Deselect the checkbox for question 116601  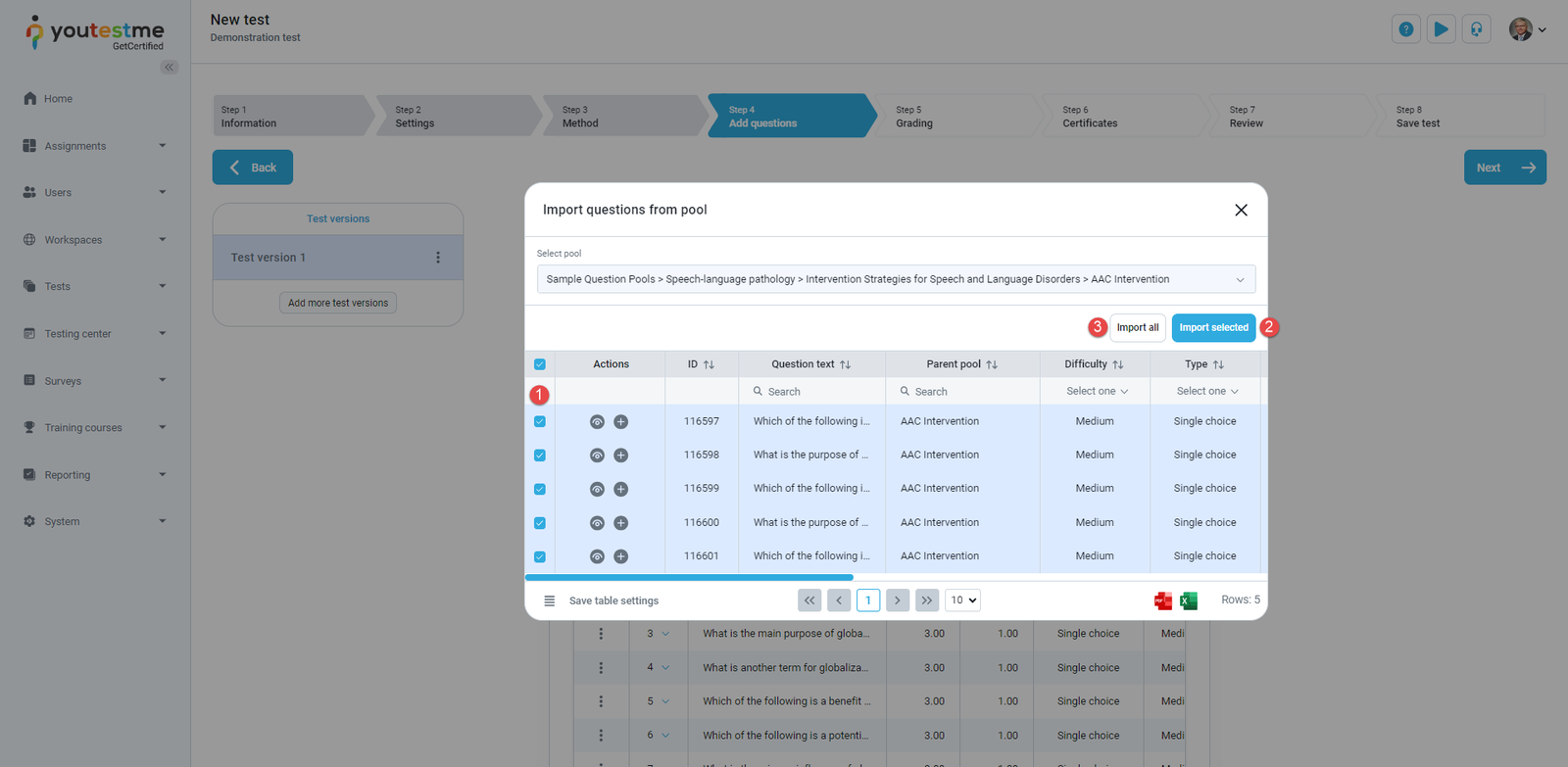pos(540,556)
